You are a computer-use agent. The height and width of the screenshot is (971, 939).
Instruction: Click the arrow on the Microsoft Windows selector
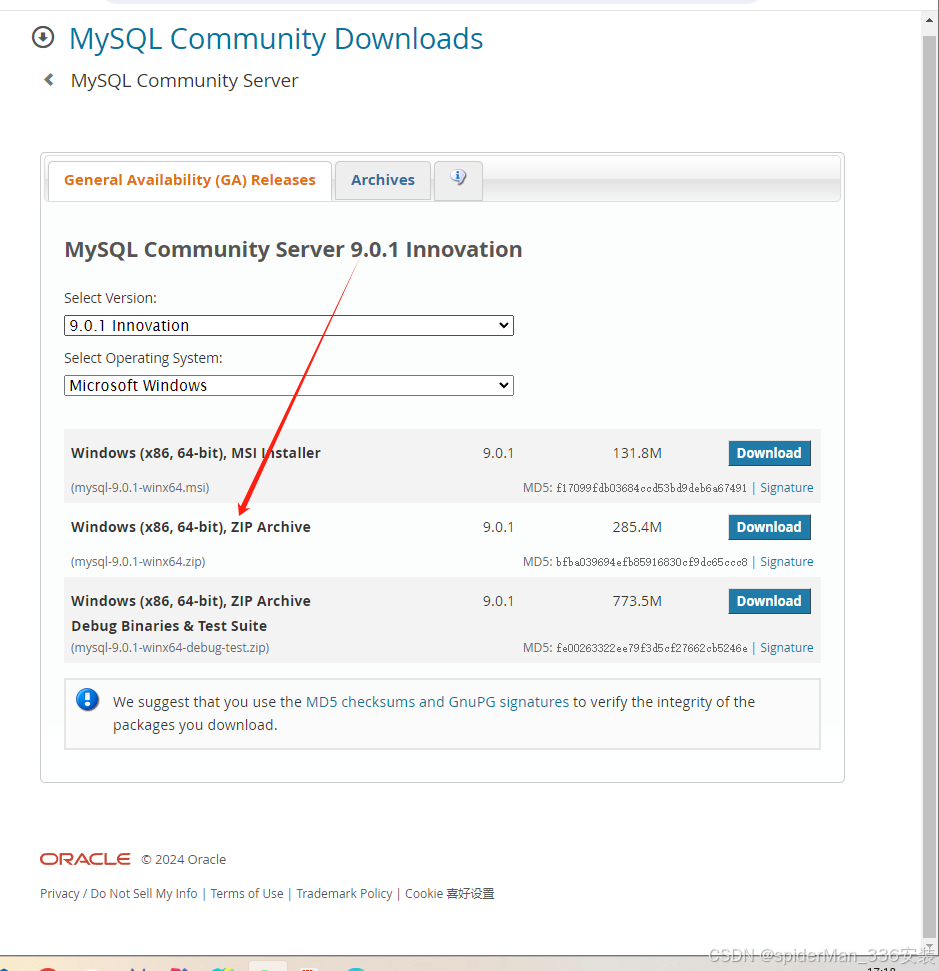coord(504,385)
